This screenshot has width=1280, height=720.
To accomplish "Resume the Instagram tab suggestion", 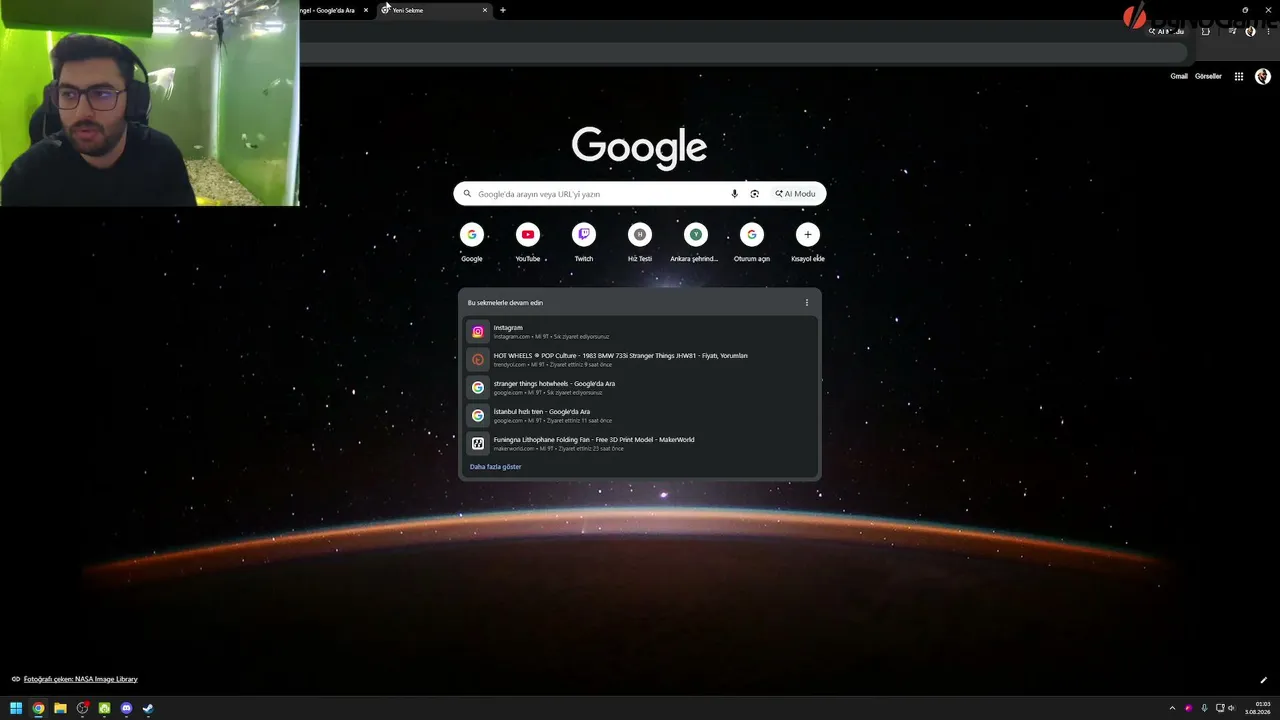I will point(640,331).
